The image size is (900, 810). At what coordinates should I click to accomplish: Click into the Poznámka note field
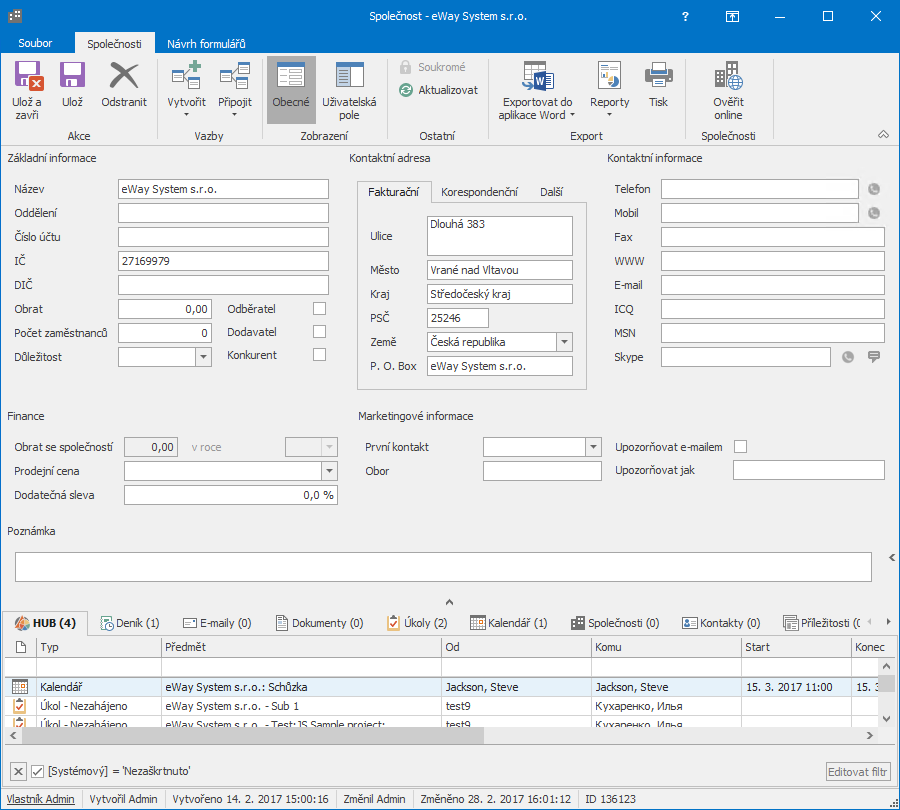coord(443,567)
